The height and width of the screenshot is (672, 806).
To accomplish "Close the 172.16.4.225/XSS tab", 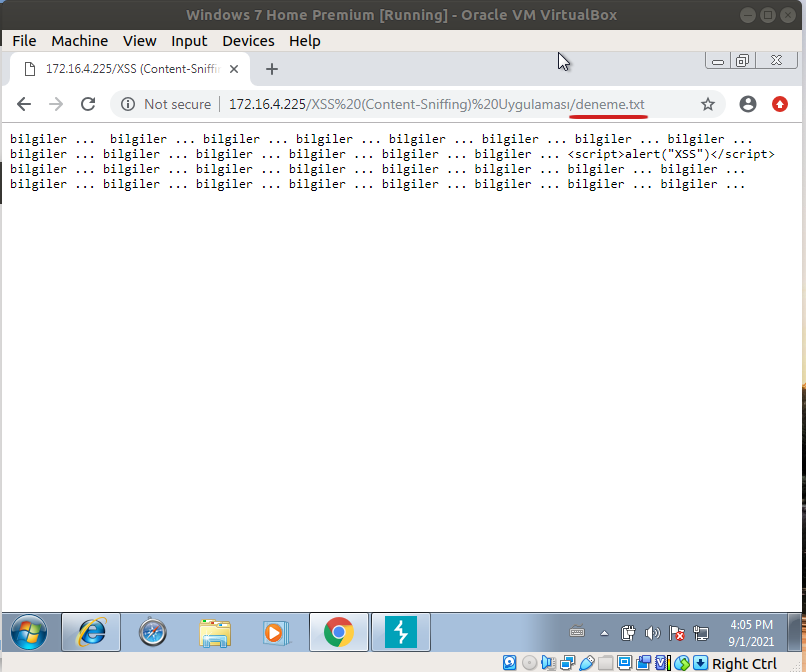I will point(234,69).
